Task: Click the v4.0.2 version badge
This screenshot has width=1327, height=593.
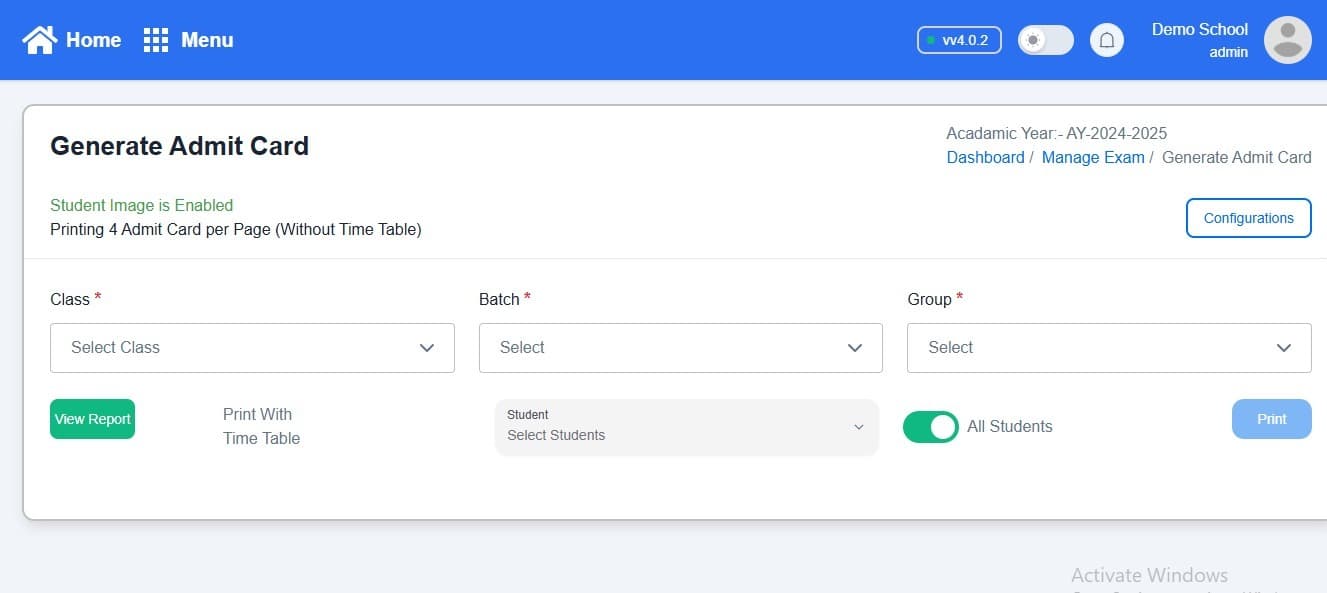Action: 959,40
